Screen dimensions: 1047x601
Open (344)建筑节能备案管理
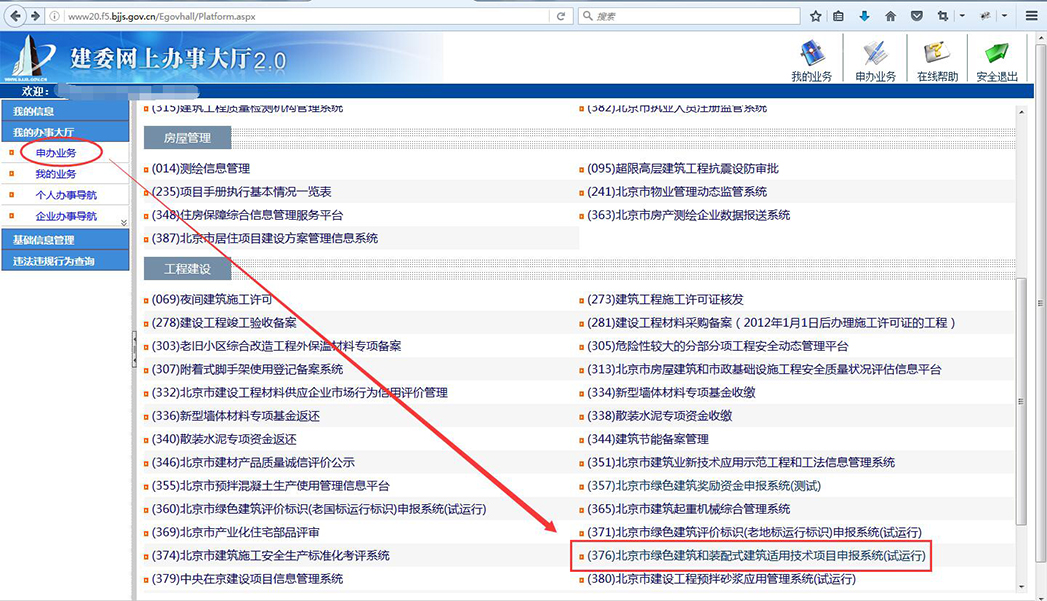tap(648, 439)
